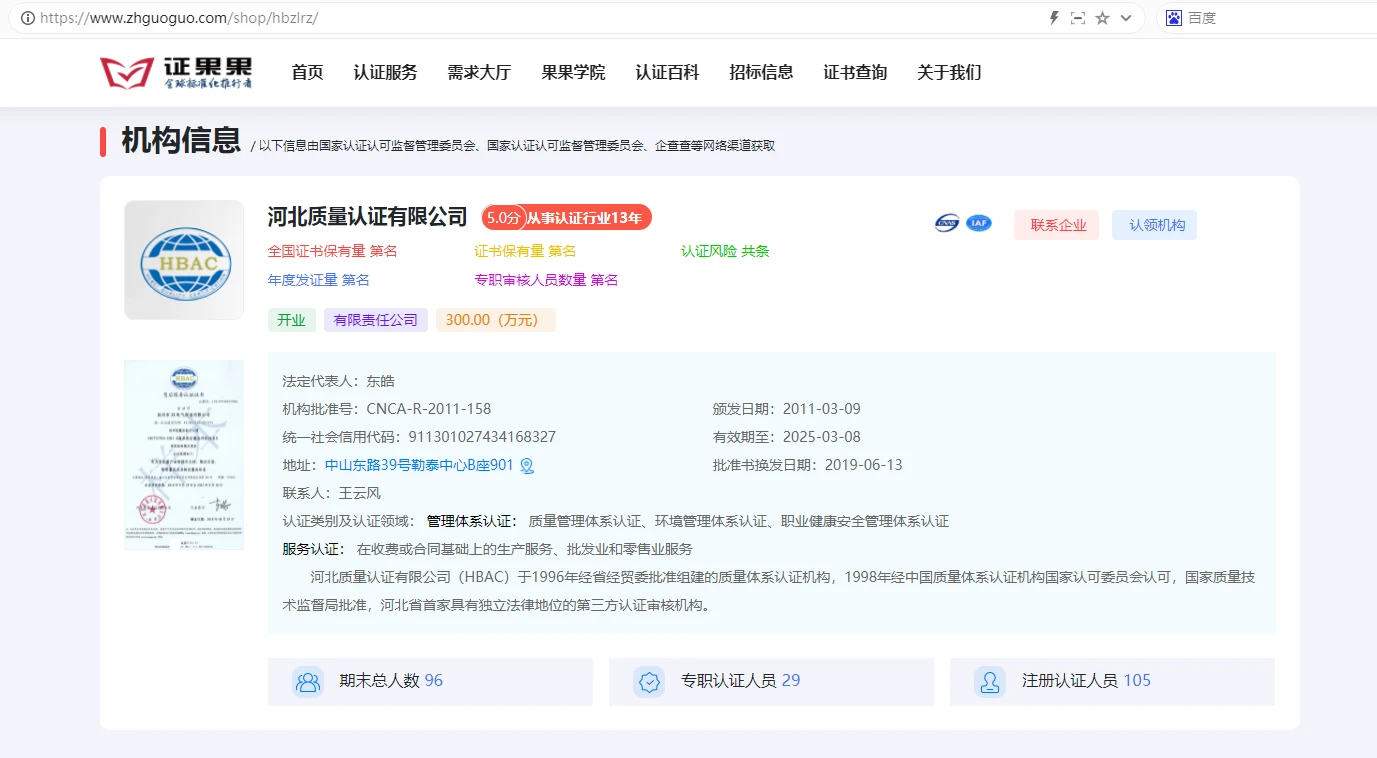Click 认证风险 共条 text
Screen dimensions: 1377x758
tap(725, 251)
